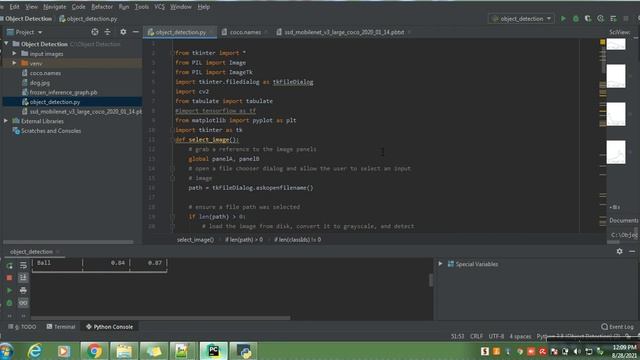Image resolution: width=640 pixels, height=360 pixels.
Task: Select the object_detection console tab
Action: (31, 251)
